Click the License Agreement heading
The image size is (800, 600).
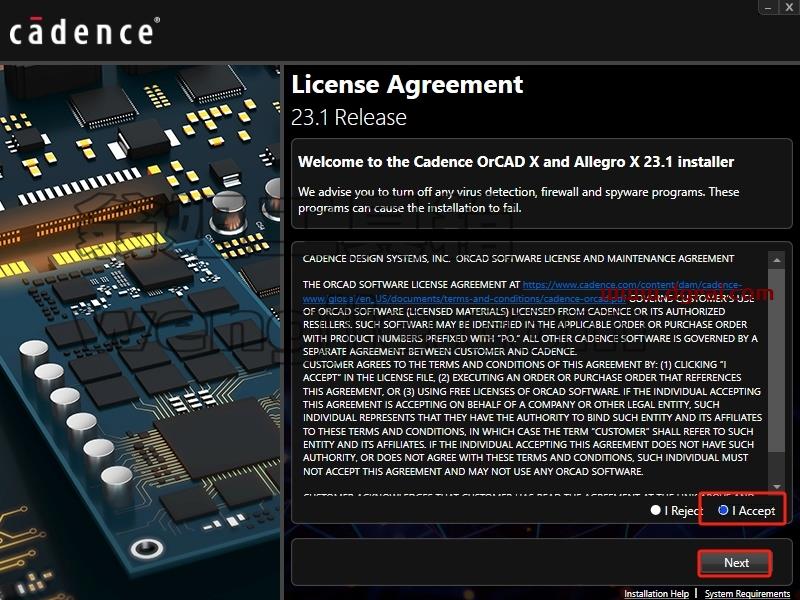pos(407,84)
